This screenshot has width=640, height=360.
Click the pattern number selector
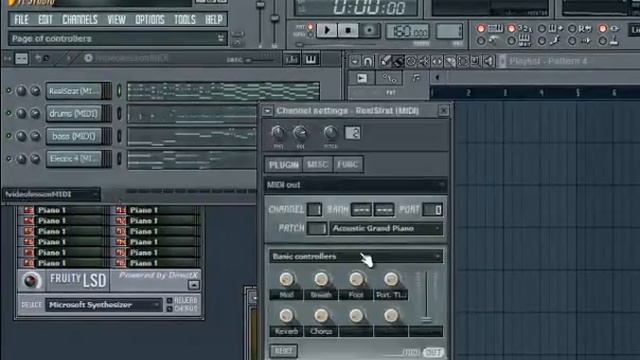click(x=449, y=31)
